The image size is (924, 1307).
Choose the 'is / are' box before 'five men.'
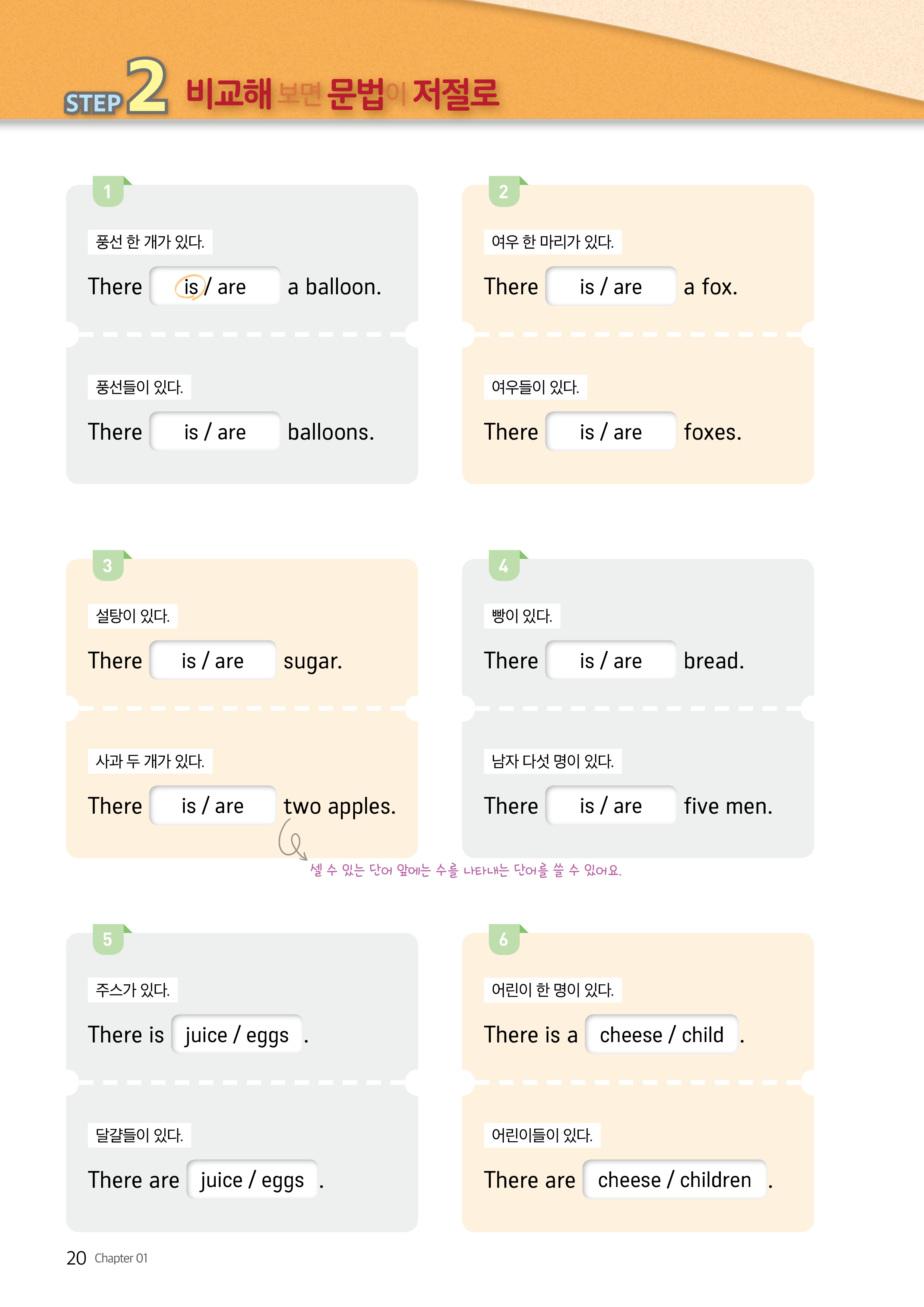610,806
